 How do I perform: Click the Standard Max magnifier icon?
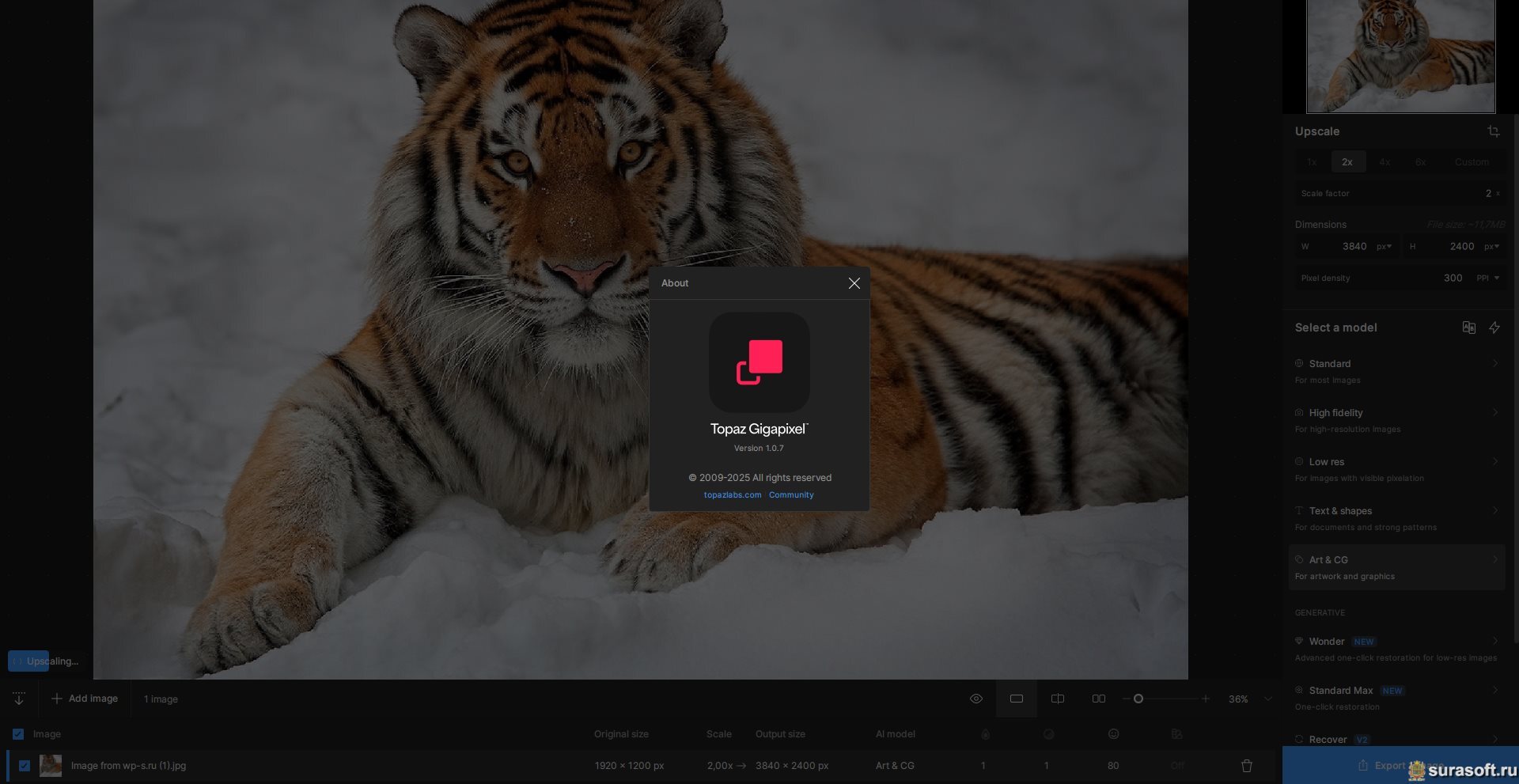pyautogui.click(x=1299, y=691)
